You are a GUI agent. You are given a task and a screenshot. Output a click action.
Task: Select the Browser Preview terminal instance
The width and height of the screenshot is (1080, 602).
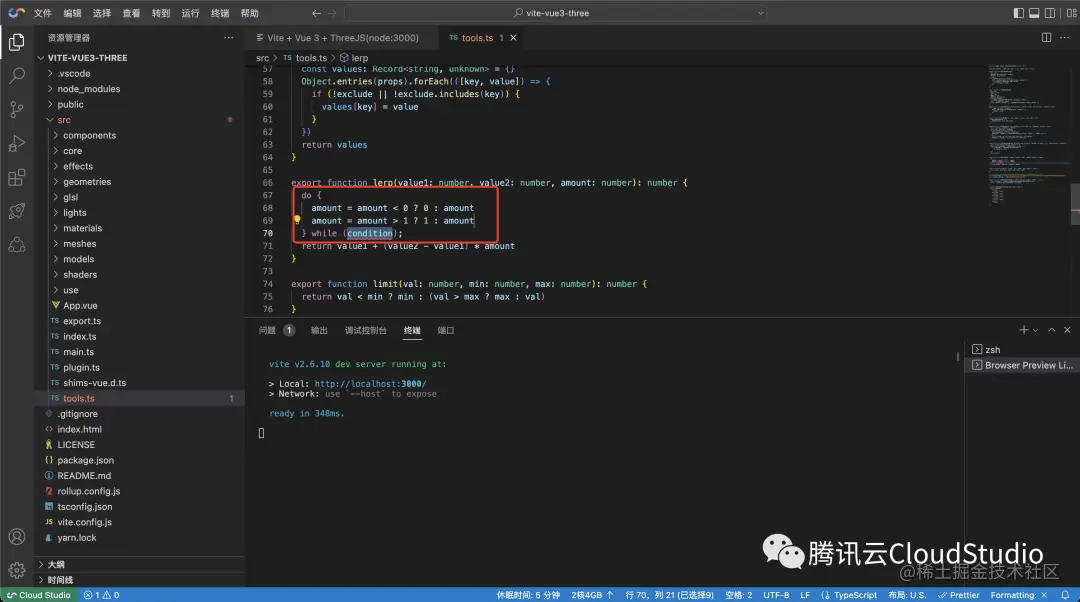click(x=1021, y=365)
